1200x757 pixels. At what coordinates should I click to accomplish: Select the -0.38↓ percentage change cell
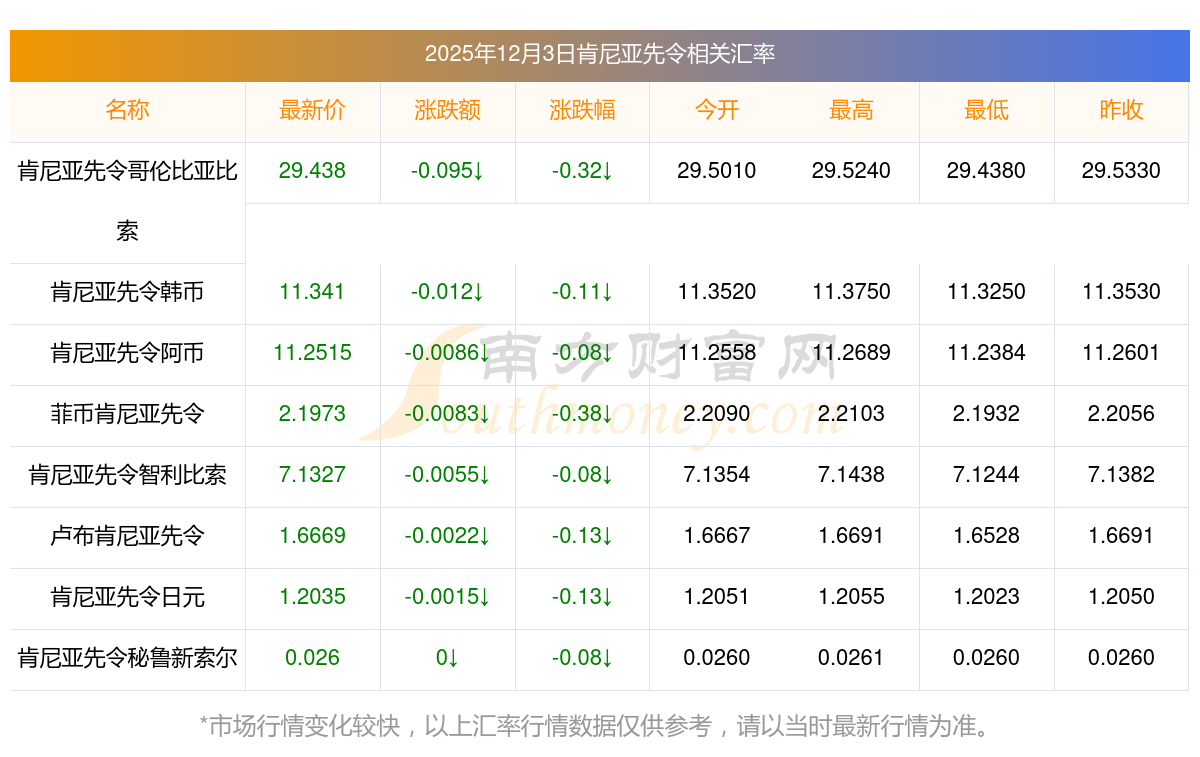tap(582, 414)
